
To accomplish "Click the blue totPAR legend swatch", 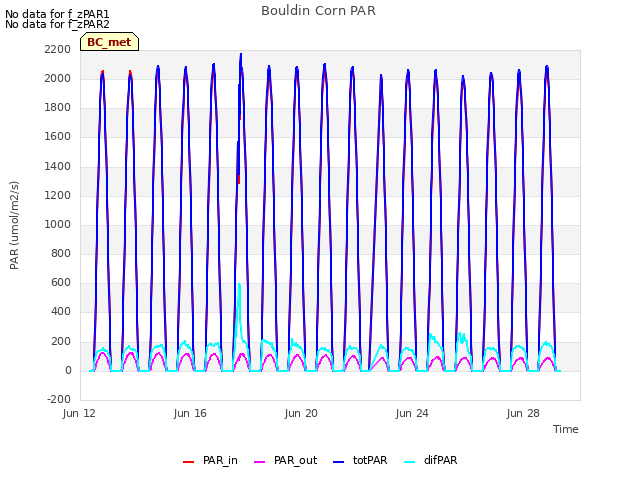I will coord(338,462).
